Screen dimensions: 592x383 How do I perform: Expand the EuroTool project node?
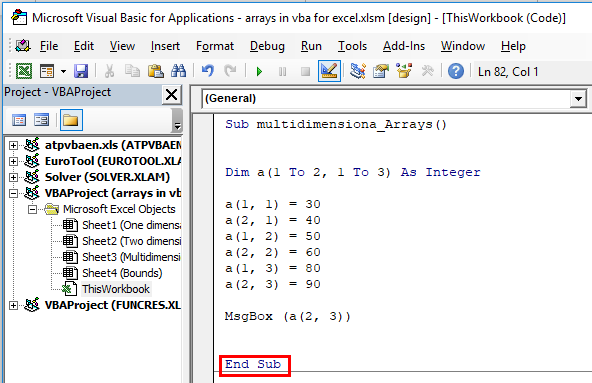click(13, 161)
